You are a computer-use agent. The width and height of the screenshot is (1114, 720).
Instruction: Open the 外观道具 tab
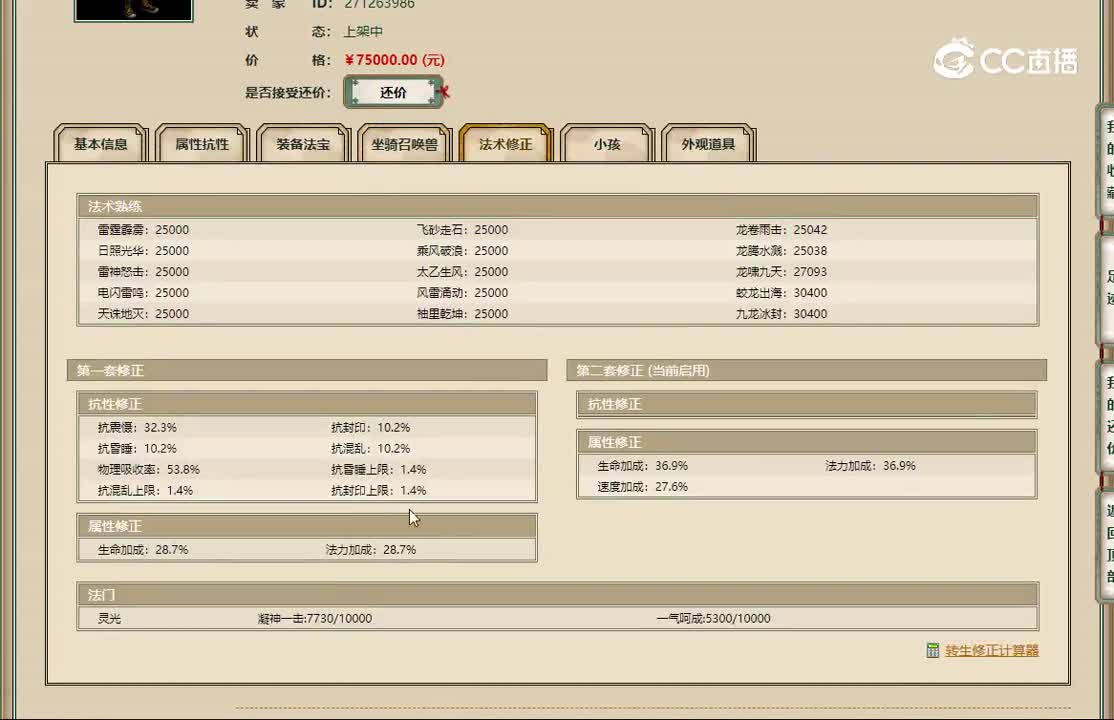(x=707, y=145)
